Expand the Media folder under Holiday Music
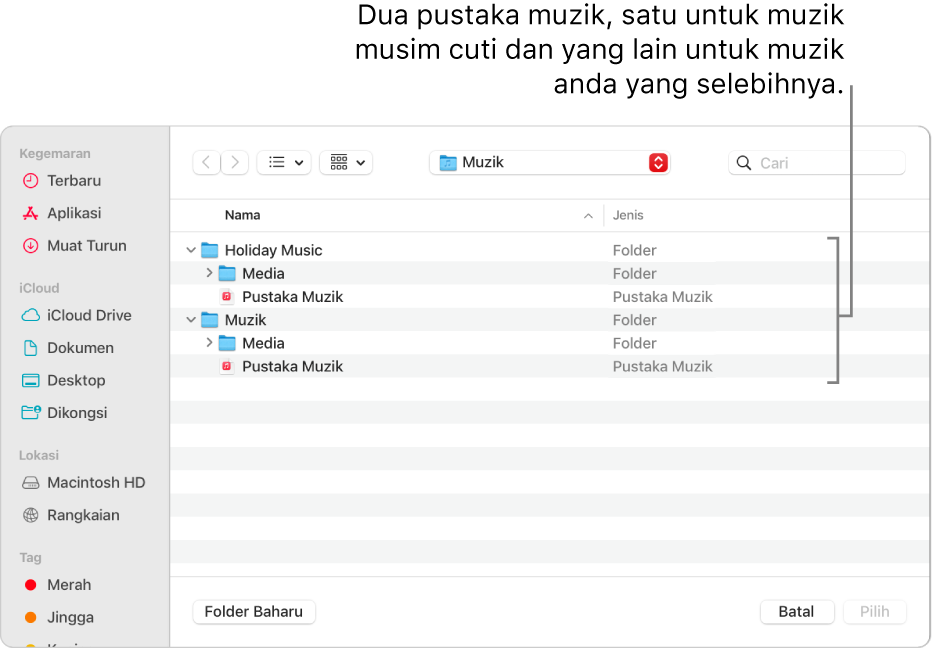This screenshot has width=934, height=649. tap(209, 273)
